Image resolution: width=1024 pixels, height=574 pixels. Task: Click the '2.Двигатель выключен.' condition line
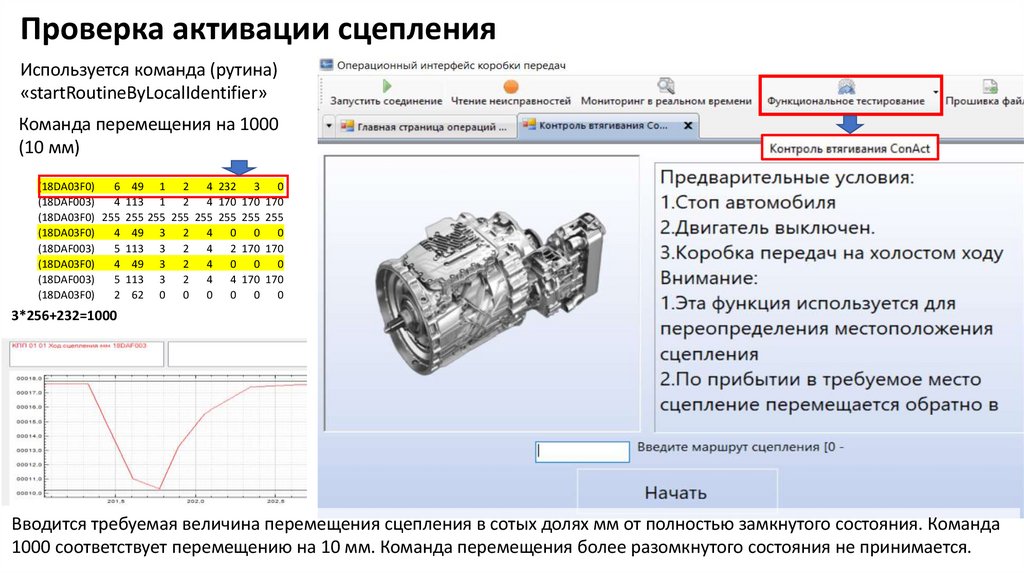tap(767, 228)
